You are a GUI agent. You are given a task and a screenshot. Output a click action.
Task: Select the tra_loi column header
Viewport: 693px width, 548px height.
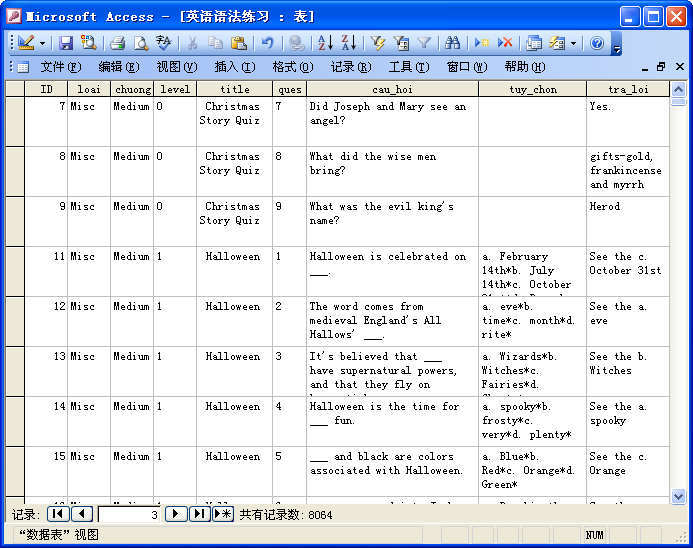click(628, 89)
